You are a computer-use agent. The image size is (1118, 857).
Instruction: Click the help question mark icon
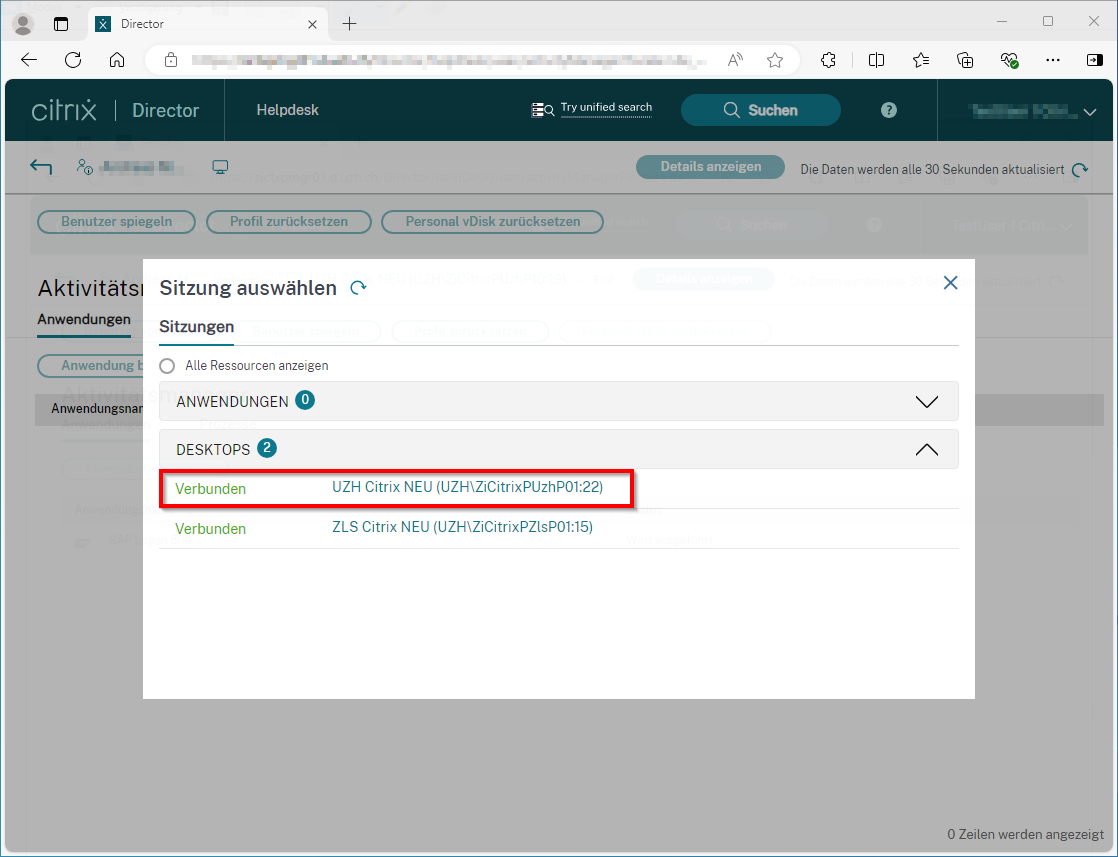pos(888,110)
